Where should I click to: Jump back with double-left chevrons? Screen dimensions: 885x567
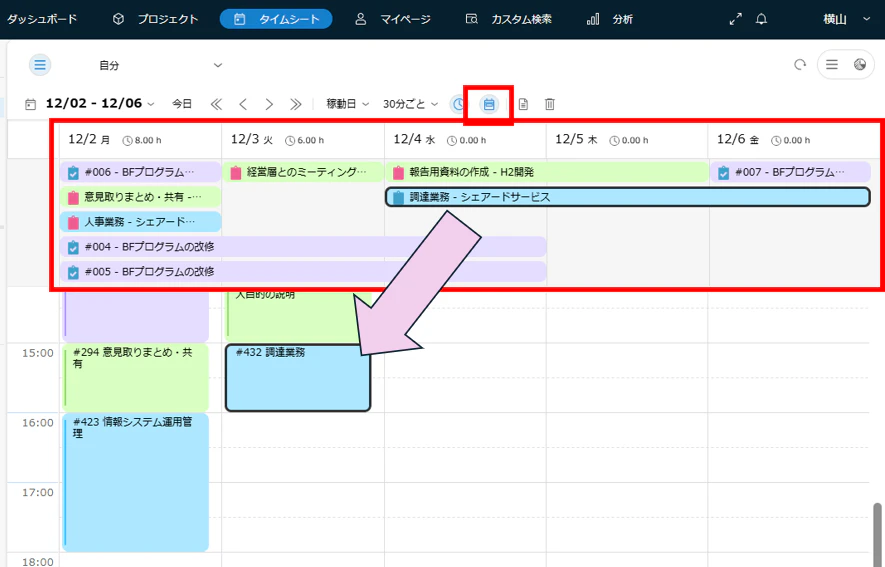point(216,104)
